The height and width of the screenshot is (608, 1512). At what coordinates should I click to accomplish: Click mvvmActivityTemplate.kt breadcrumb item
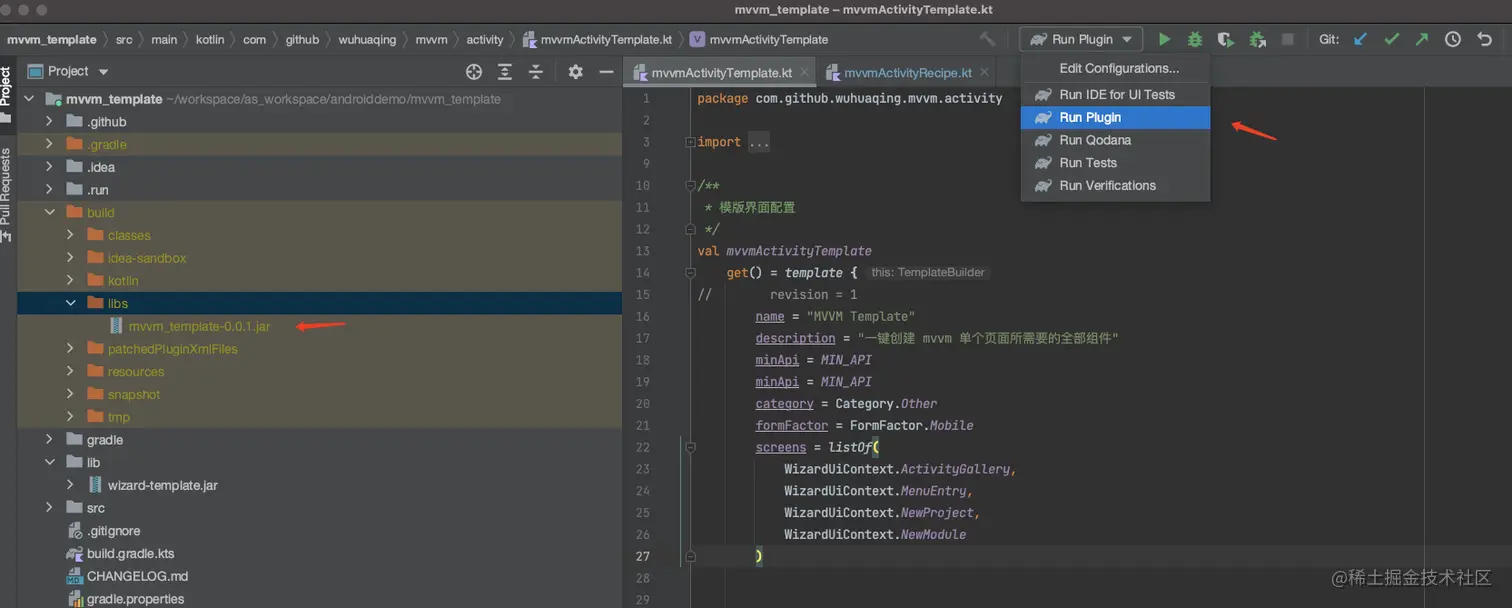[x=598, y=39]
